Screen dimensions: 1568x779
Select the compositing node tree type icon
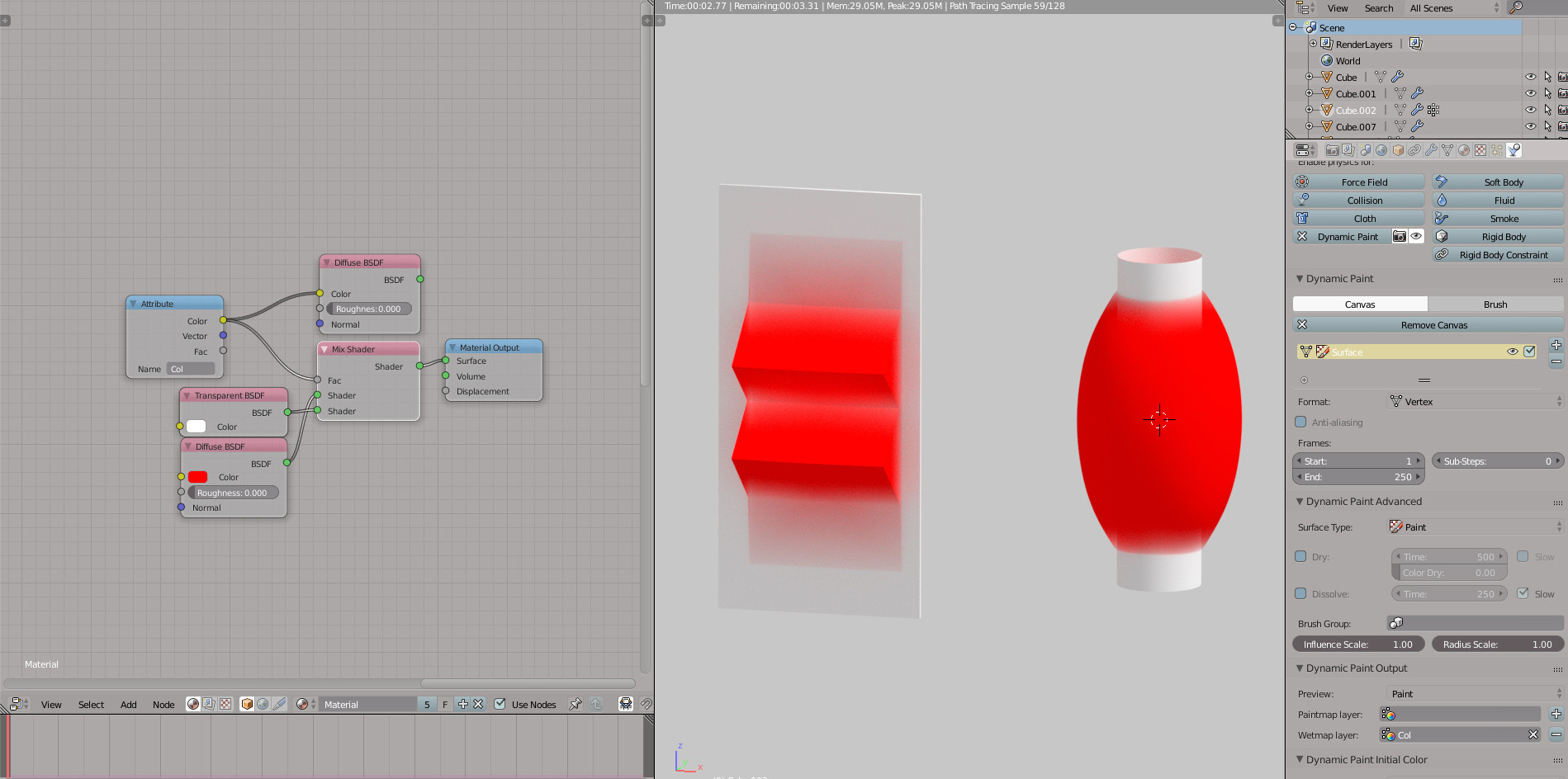209,704
